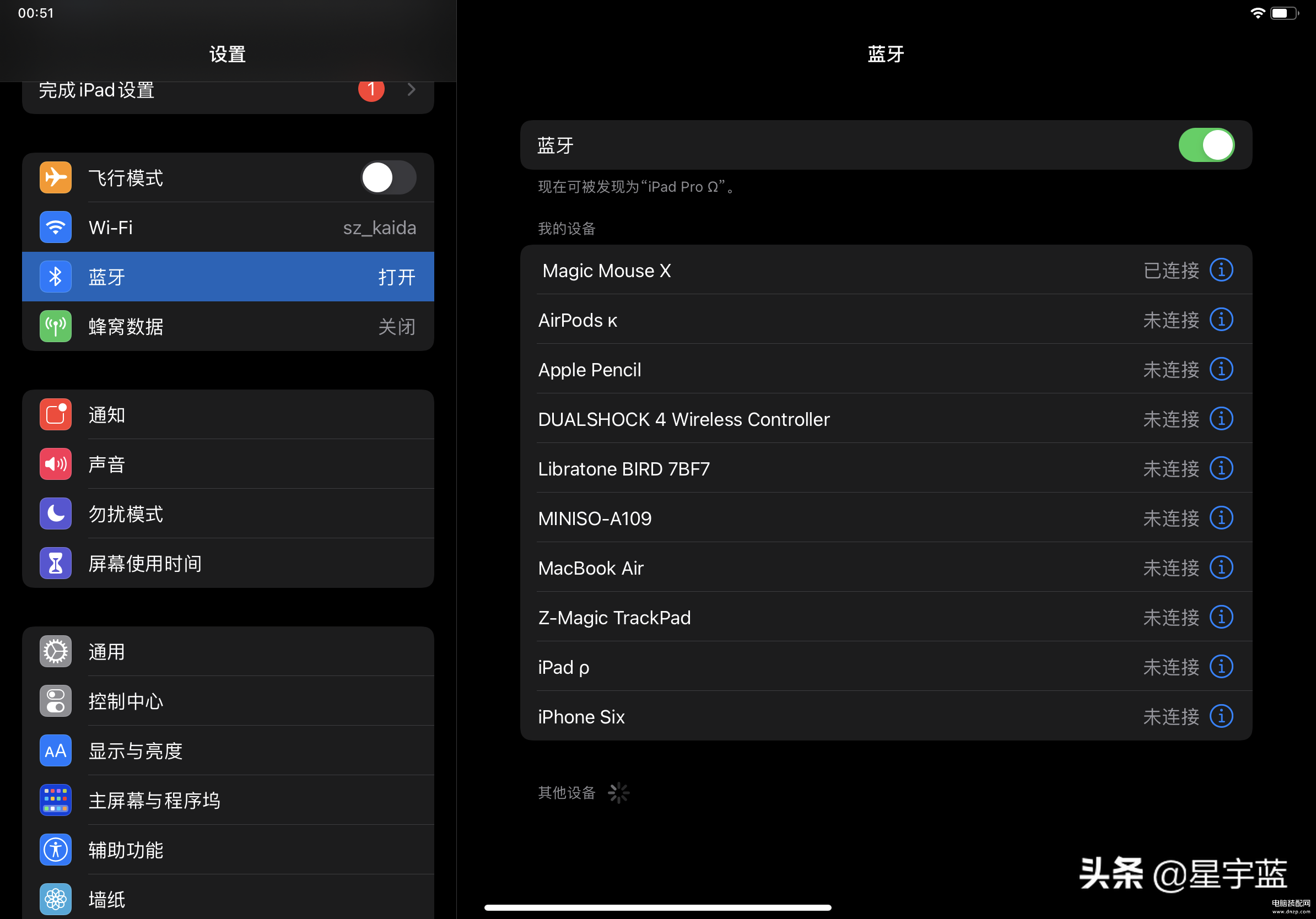
Task: Tap the battery status indicator
Action: coord(1284,13)
